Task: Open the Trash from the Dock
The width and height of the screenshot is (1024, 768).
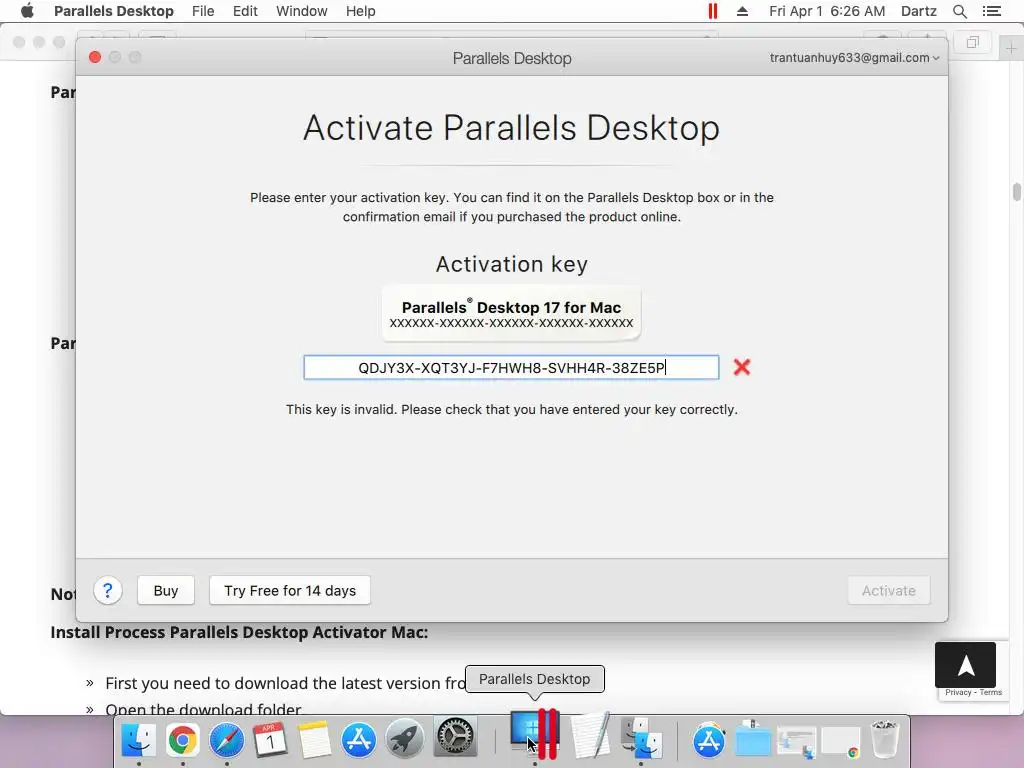Action: (885, 739)
